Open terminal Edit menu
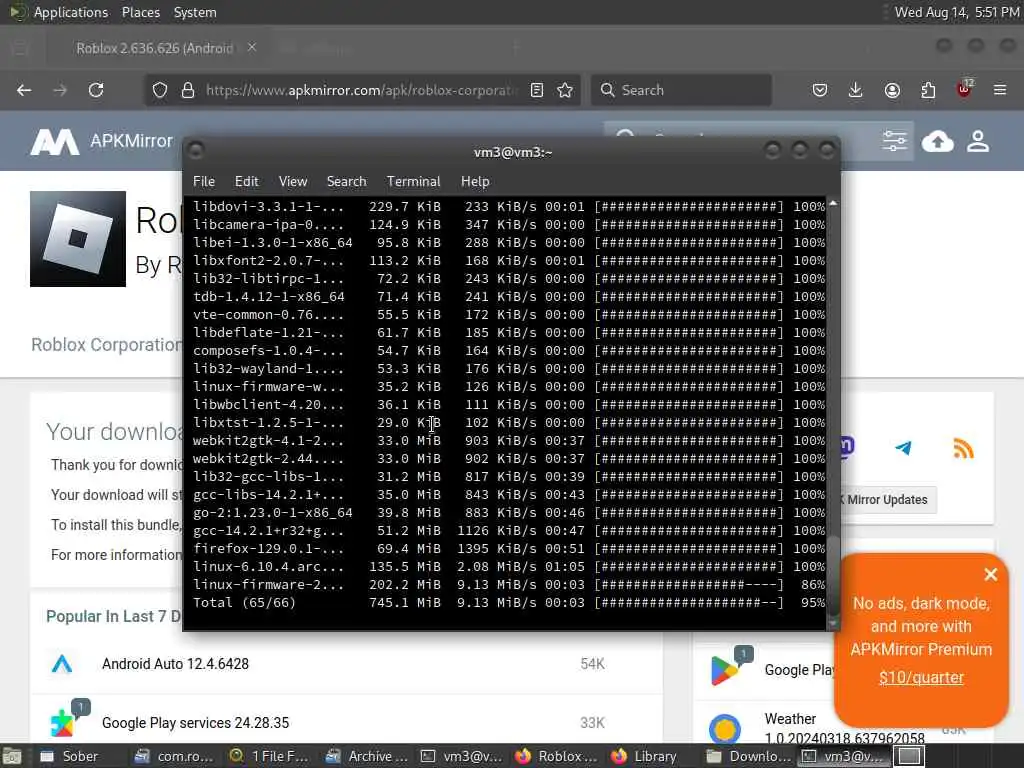Image resolution: width=1024 pixels, height=768 pixels. pyautogui.click(x=247, y=182)
